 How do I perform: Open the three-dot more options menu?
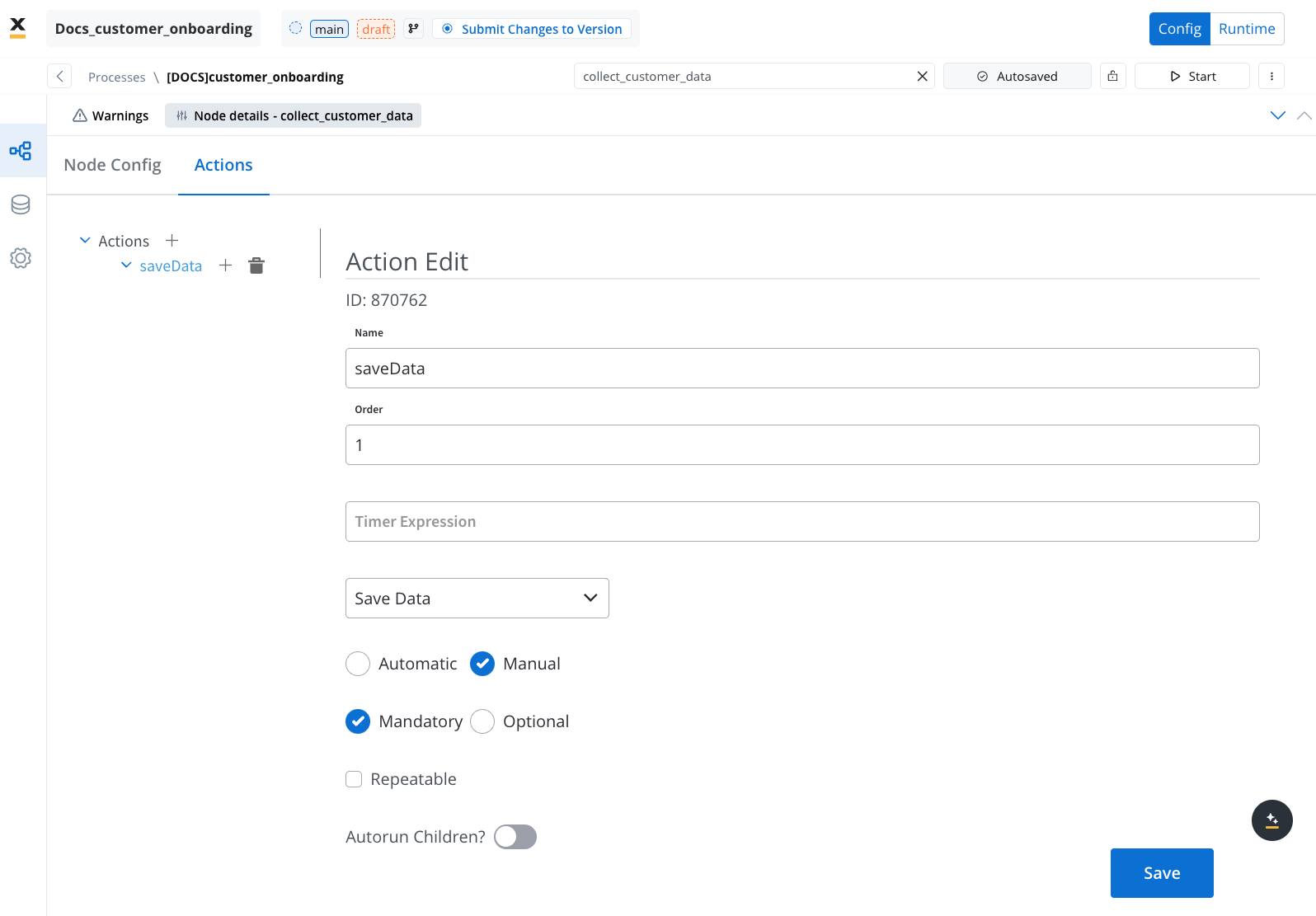[1271, 76]
